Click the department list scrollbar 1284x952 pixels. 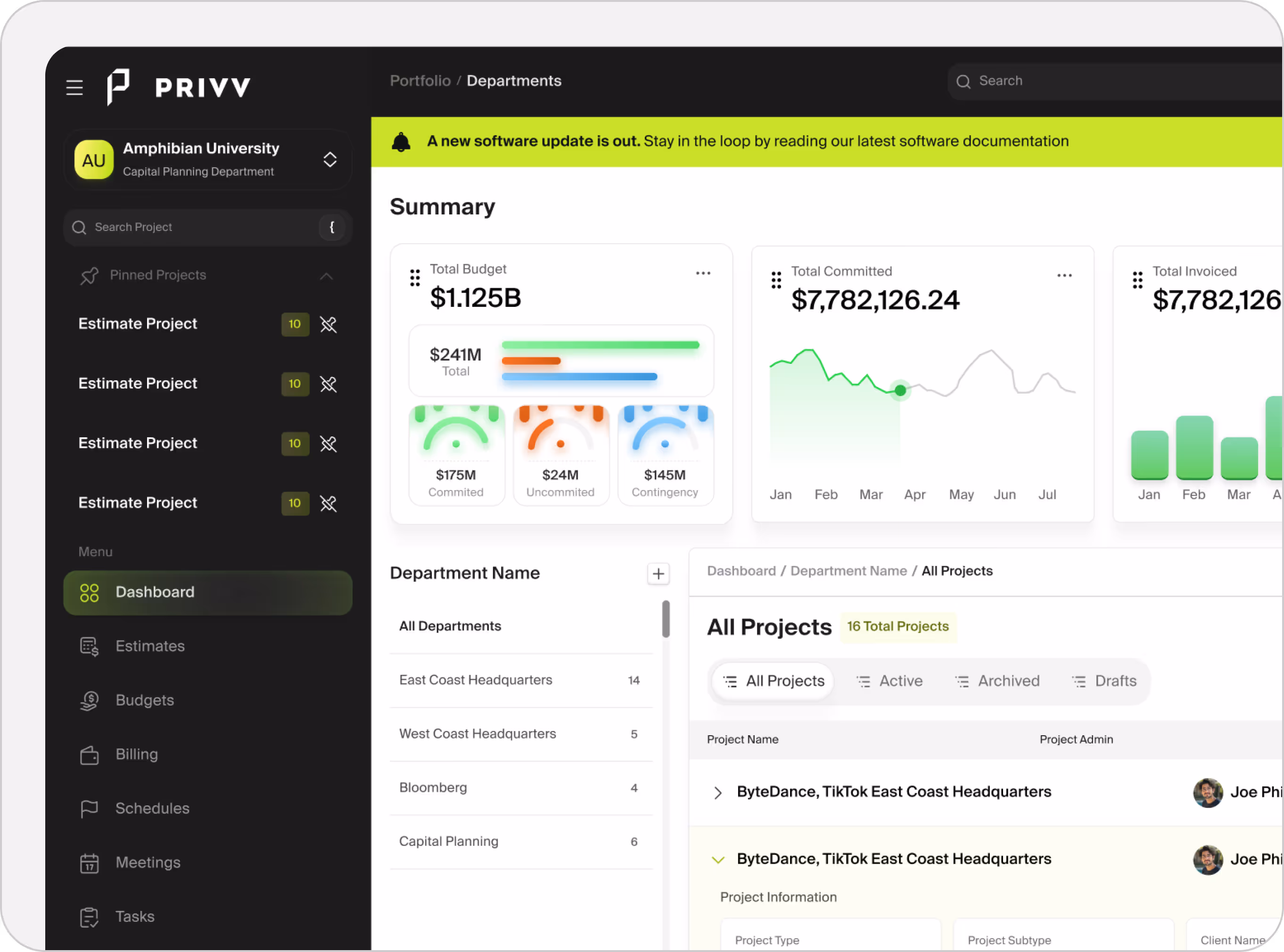(666, 619)
